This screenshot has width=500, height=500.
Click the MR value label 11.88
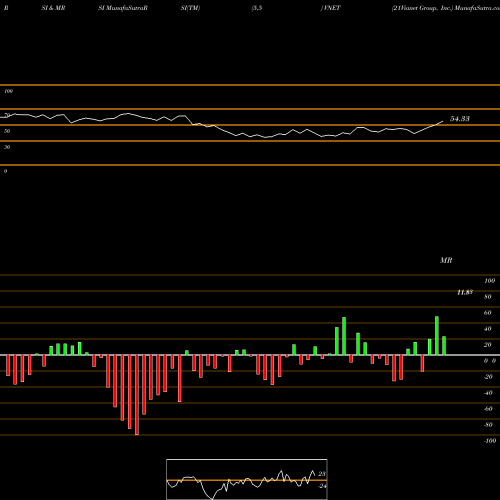(x=465, y=292)
